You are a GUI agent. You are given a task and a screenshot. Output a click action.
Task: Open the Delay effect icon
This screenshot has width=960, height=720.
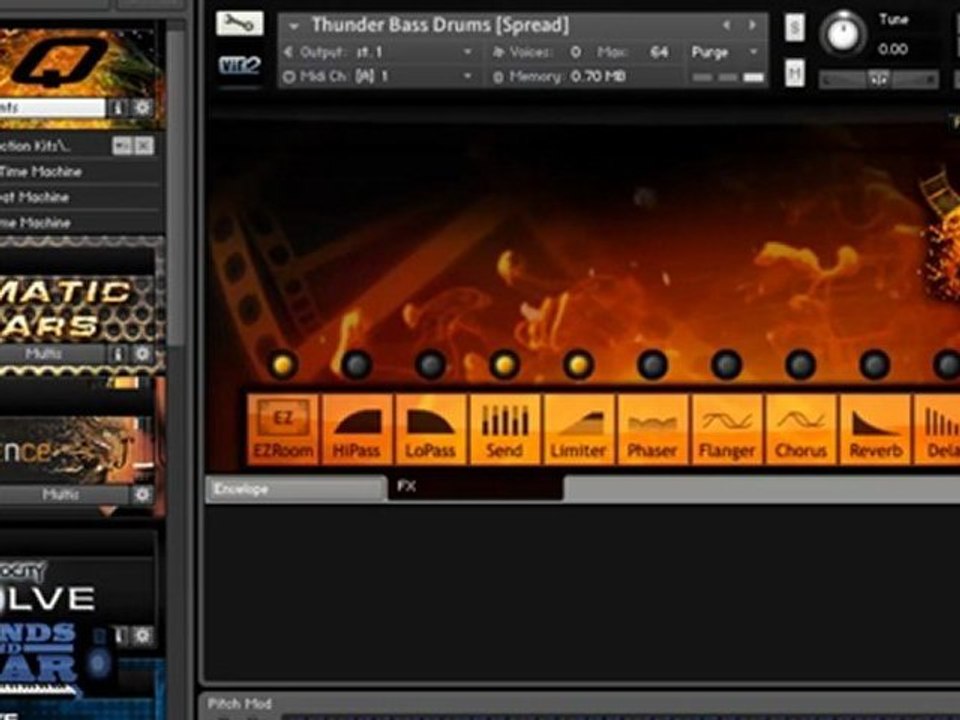click(937, 429)
